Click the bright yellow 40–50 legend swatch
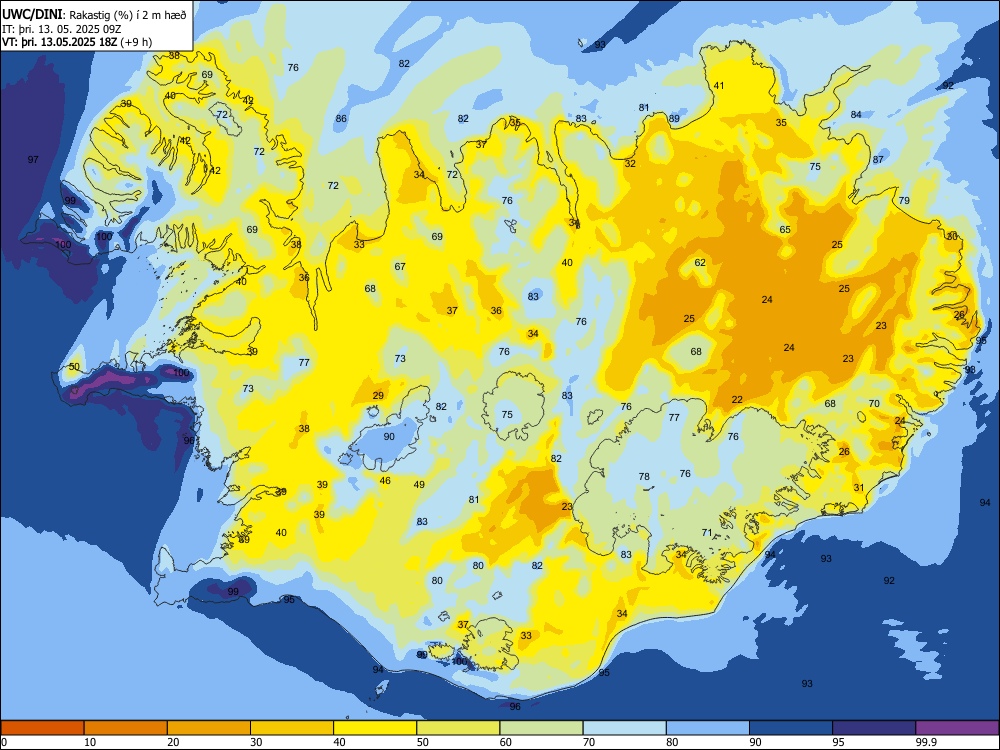 point(375,728)
